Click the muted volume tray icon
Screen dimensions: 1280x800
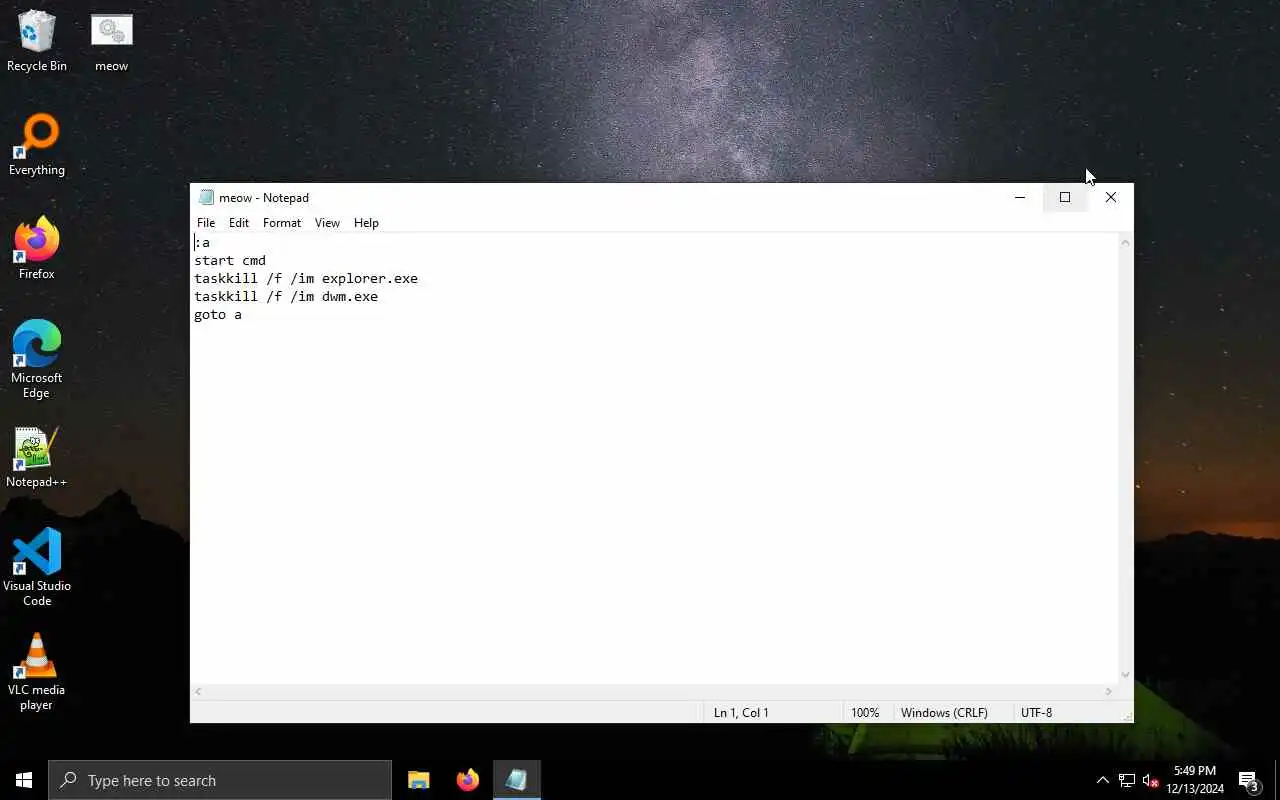1150,780
